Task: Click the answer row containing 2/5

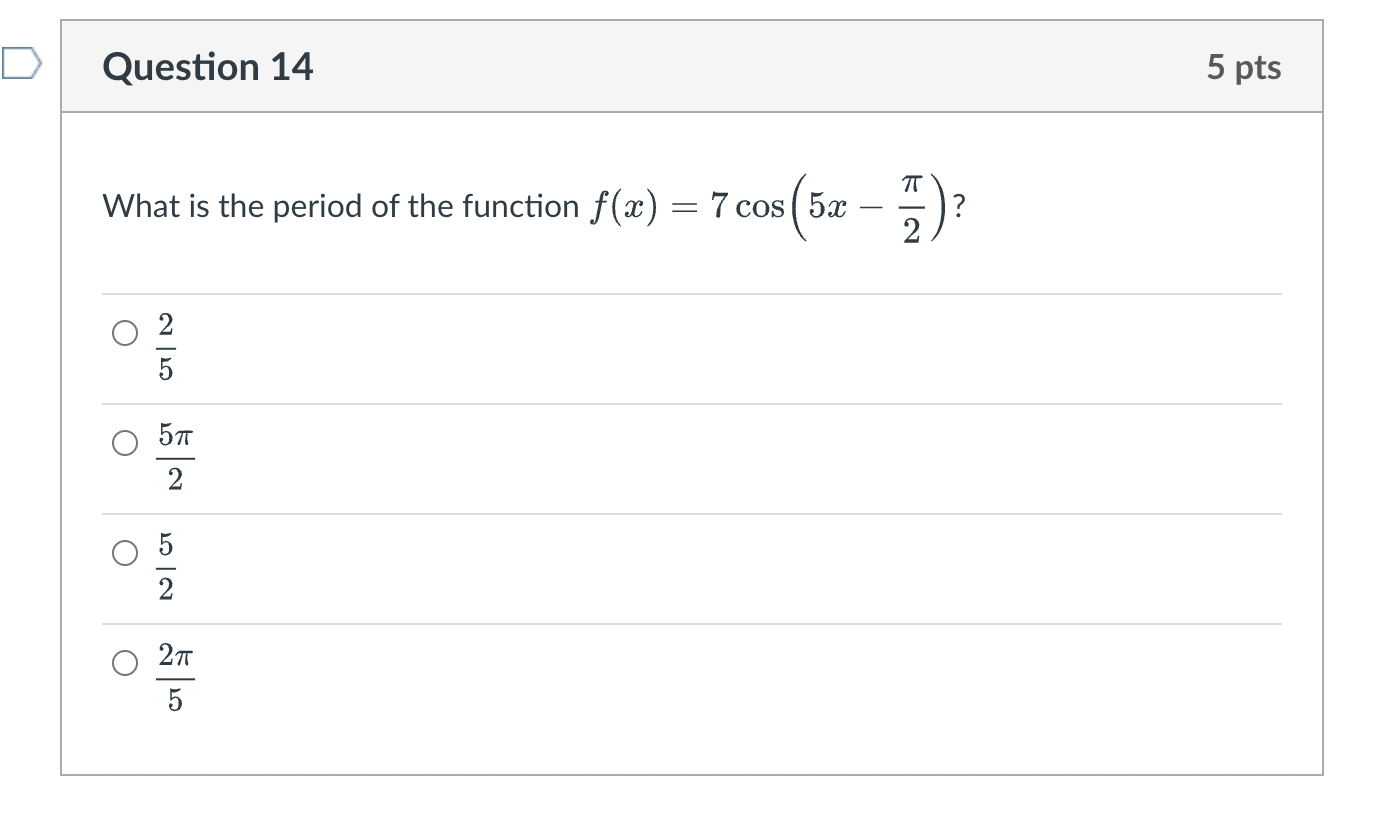Action: [x=600, y=347]
